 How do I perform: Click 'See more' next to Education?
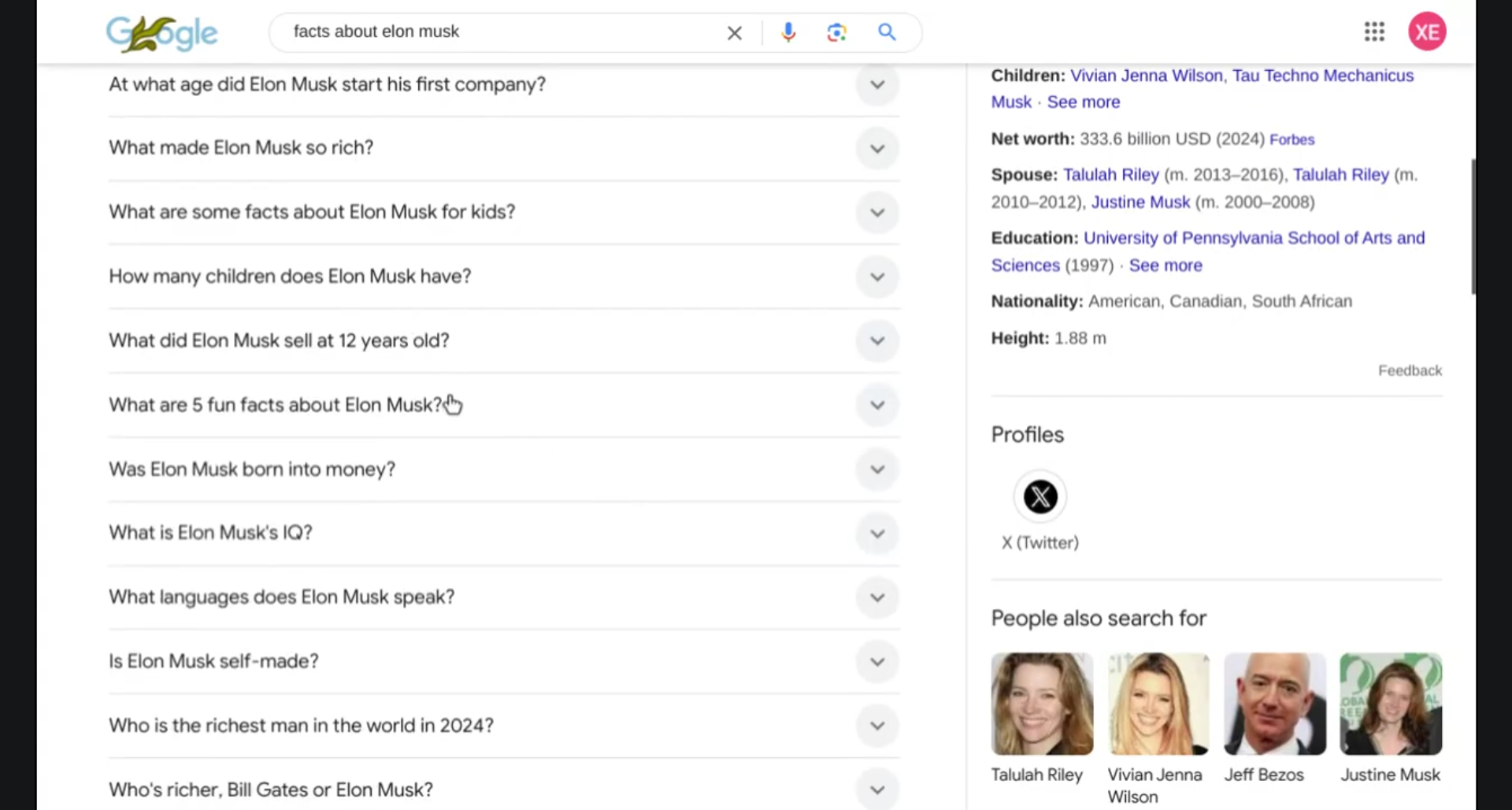coord(1165,266)
